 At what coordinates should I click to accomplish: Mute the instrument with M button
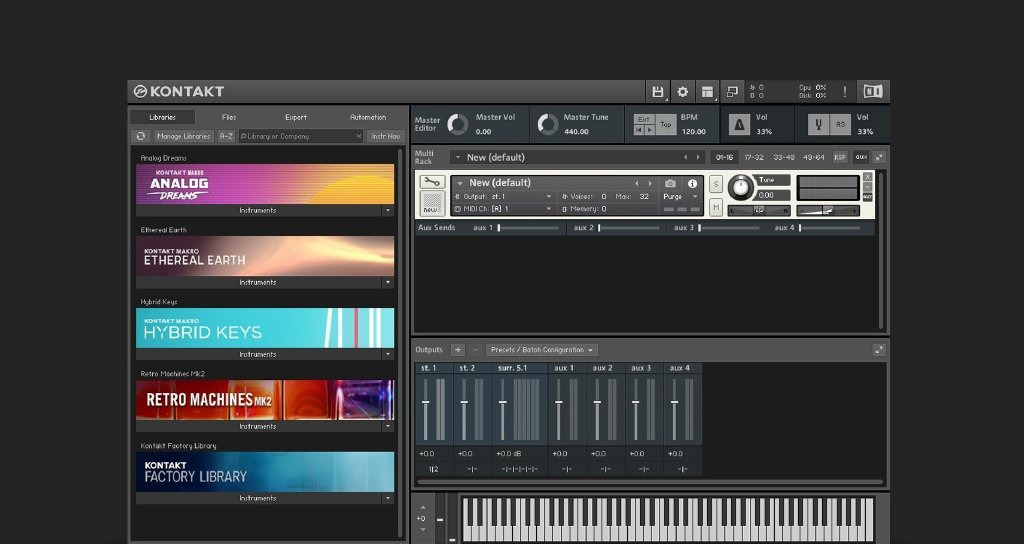tap(716, 208)
